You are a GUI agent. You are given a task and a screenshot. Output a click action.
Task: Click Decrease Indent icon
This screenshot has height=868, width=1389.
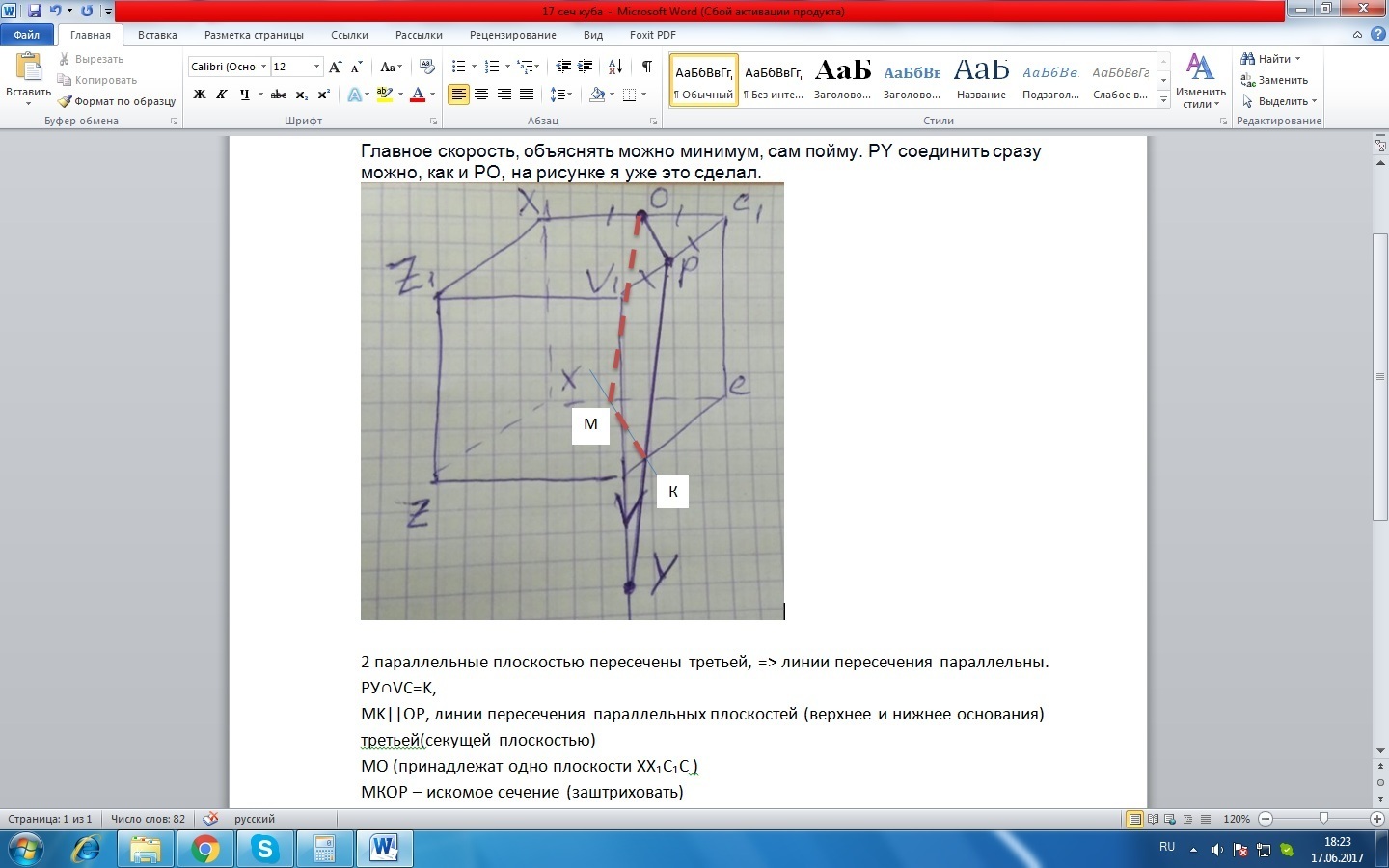tap(563, 67)
